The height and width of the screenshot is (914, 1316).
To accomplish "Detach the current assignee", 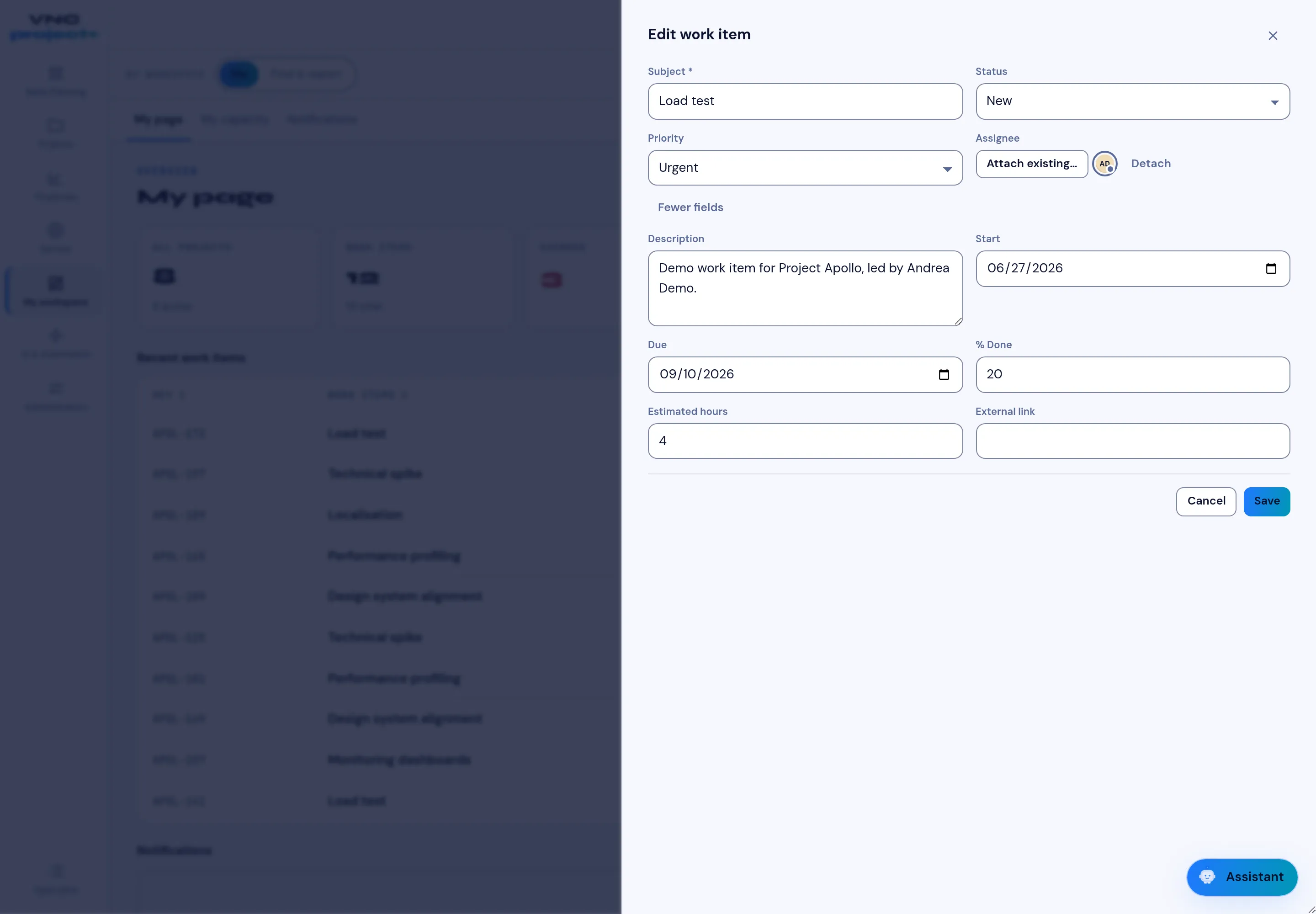I will [1151, 164].
